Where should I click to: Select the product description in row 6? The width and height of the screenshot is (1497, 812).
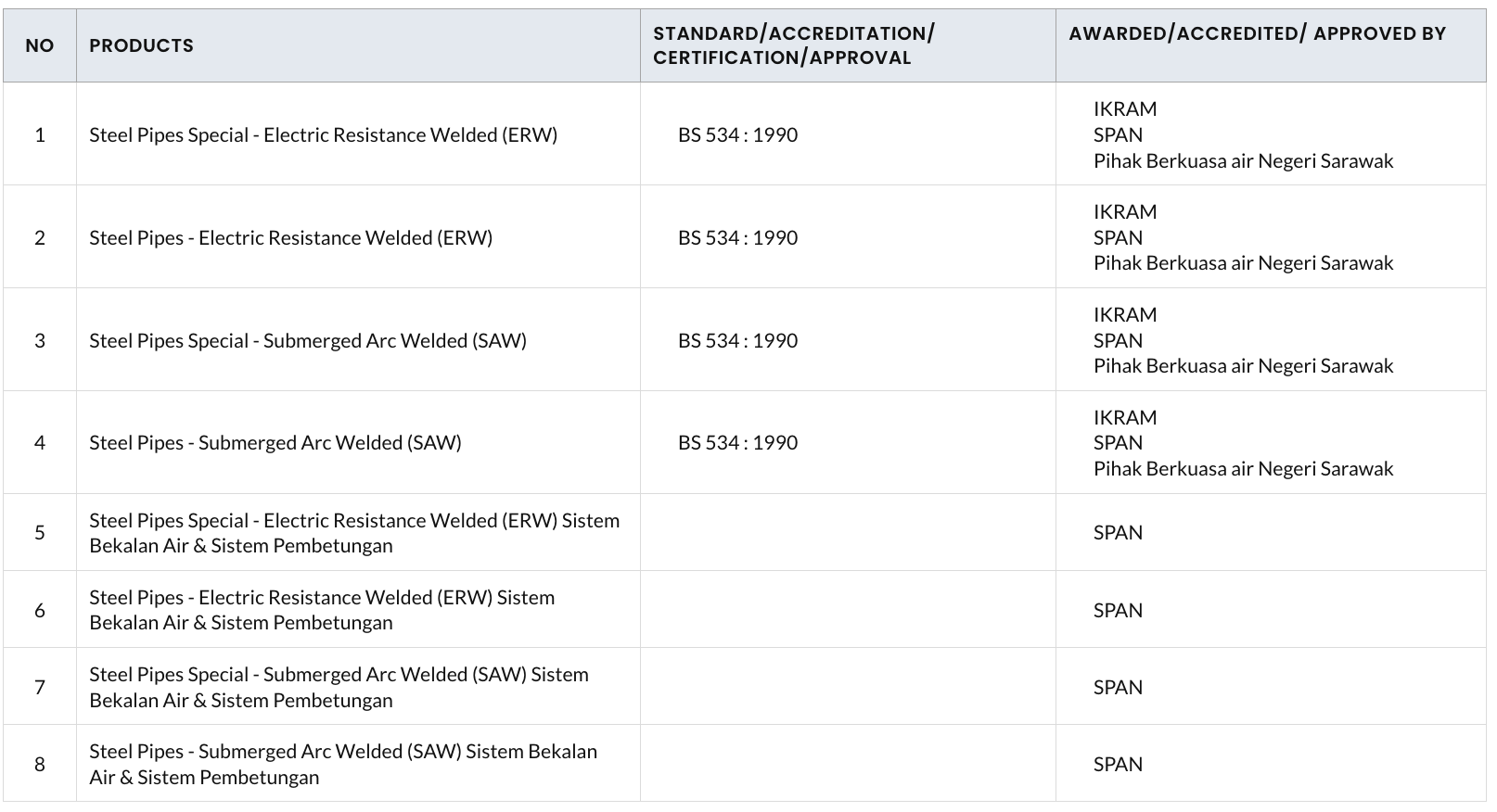[x=321, y=610]
